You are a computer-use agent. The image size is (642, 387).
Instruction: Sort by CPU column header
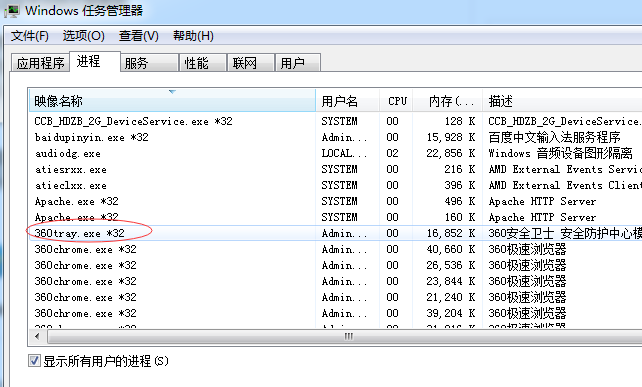tap(396, 101)
